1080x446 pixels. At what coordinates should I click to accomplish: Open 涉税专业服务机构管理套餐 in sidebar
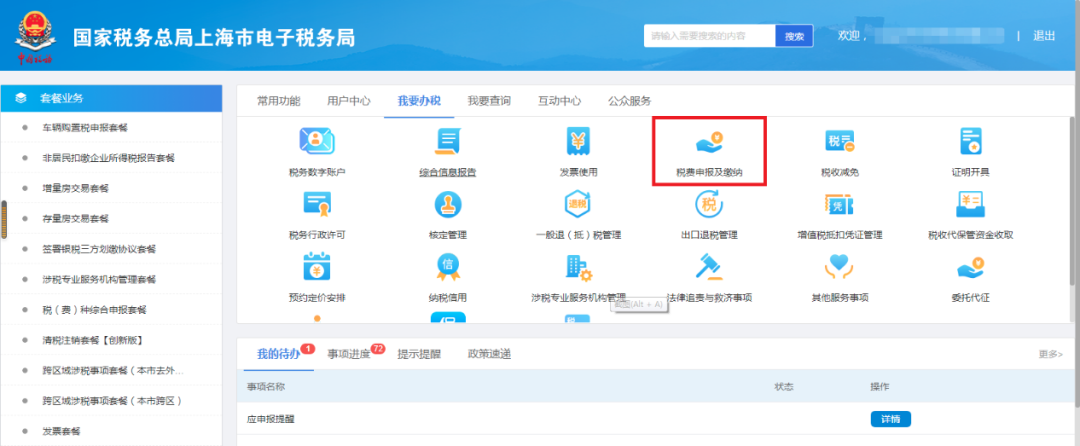tap(99, 279)
